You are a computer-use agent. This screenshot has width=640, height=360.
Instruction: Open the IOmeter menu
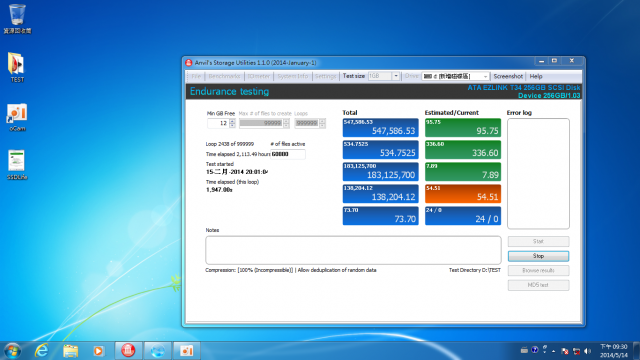click(259, 76)
